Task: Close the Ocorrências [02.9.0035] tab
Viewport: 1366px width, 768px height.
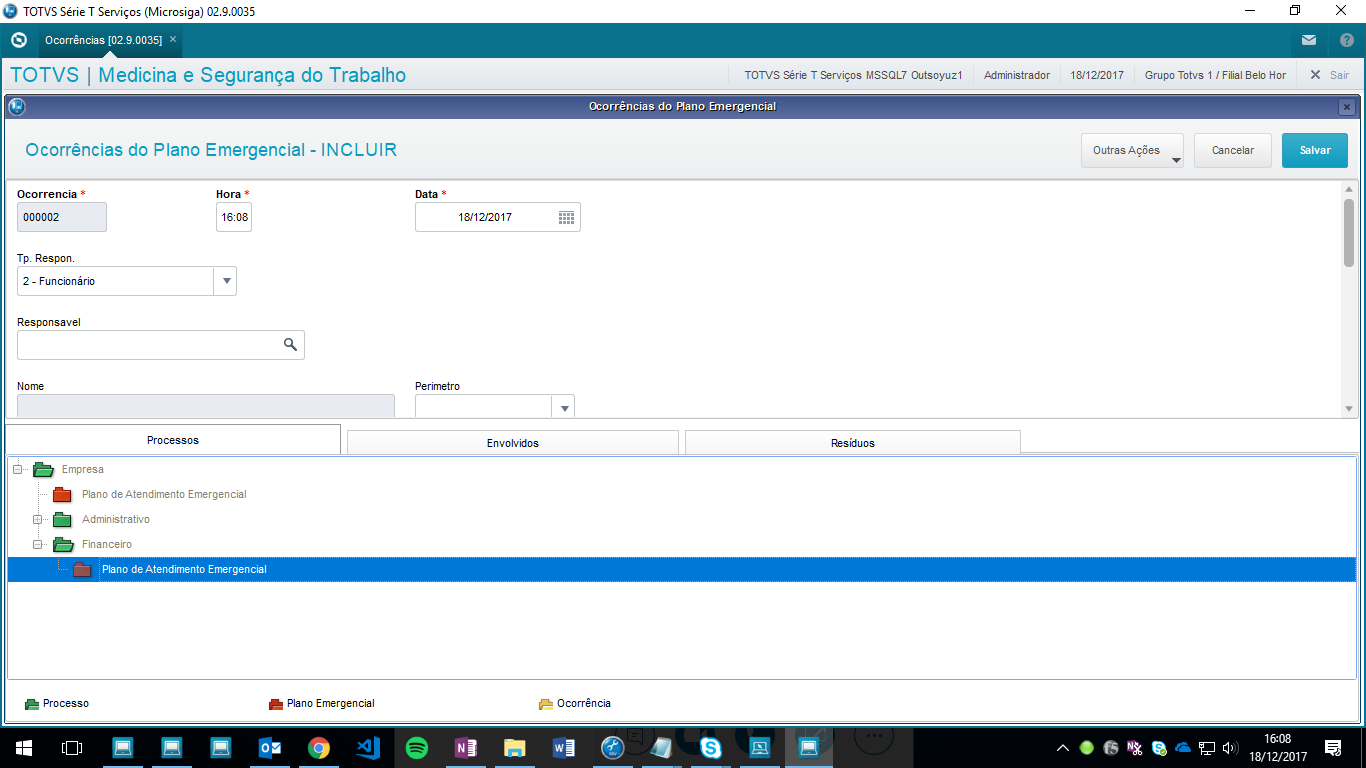Action: click(173, 40)
